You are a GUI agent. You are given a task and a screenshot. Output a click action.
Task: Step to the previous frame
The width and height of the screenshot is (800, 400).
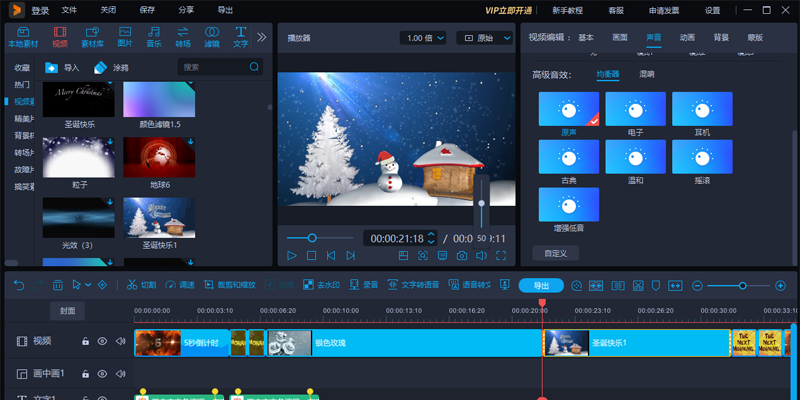331,256
